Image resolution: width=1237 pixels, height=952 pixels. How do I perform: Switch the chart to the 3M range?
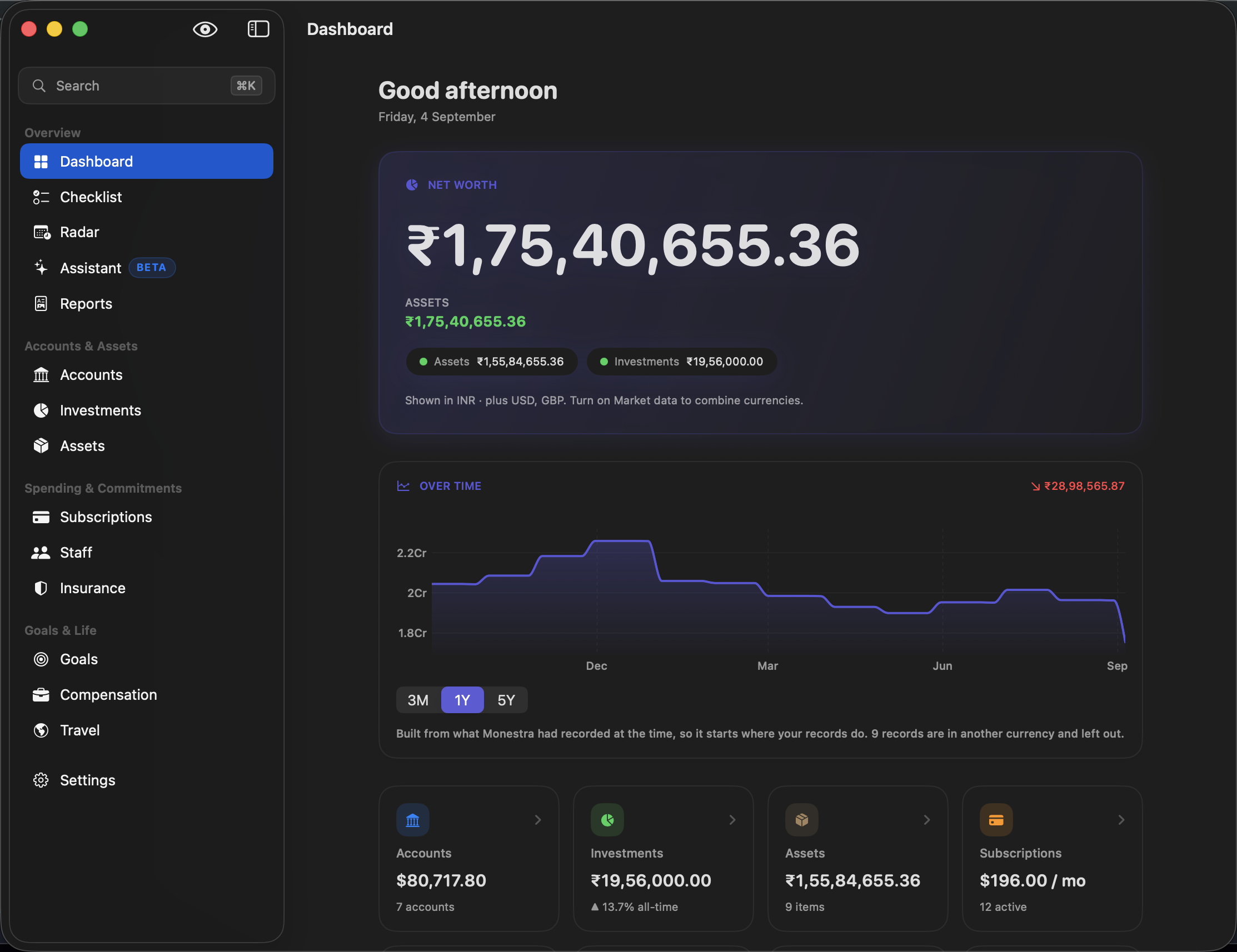coord(418,700)
